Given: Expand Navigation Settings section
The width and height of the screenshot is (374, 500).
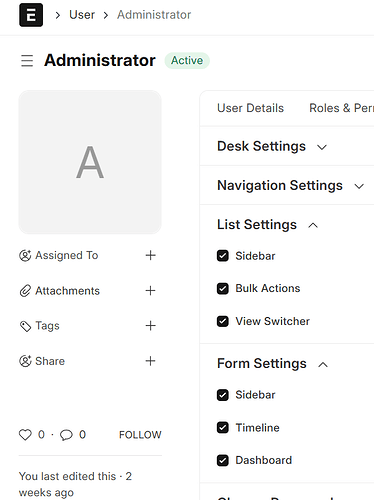Looking at the screenshot, I should [291, 185].
